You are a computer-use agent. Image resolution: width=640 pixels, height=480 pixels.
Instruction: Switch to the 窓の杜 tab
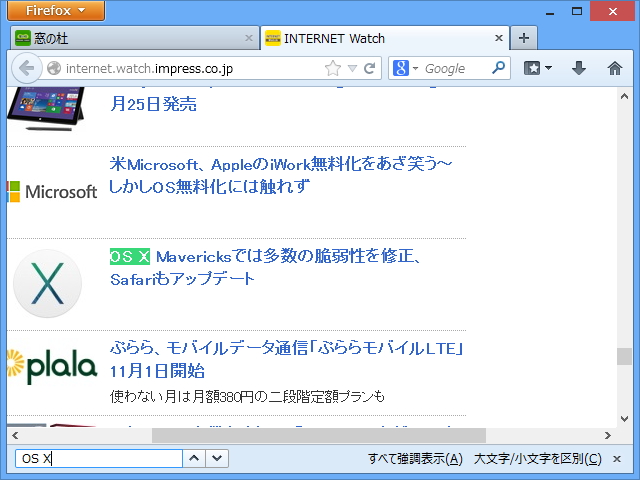coord(135,38)
